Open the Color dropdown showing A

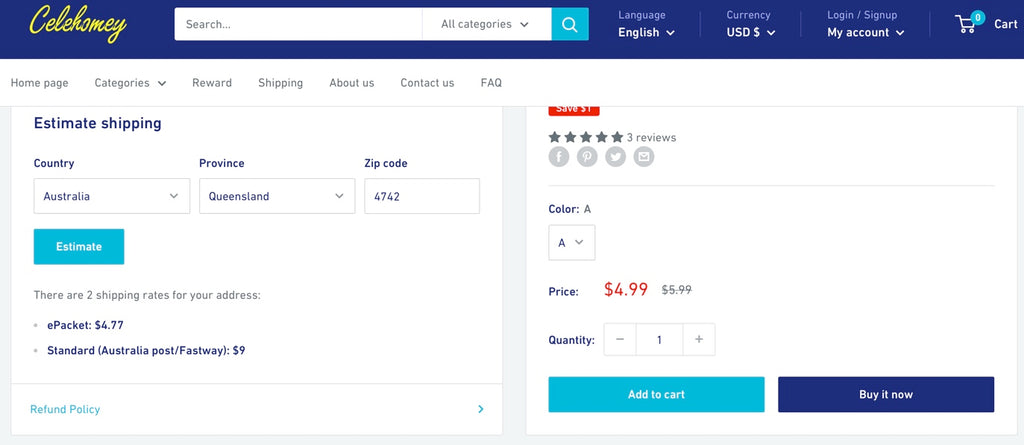coord(571,243)
